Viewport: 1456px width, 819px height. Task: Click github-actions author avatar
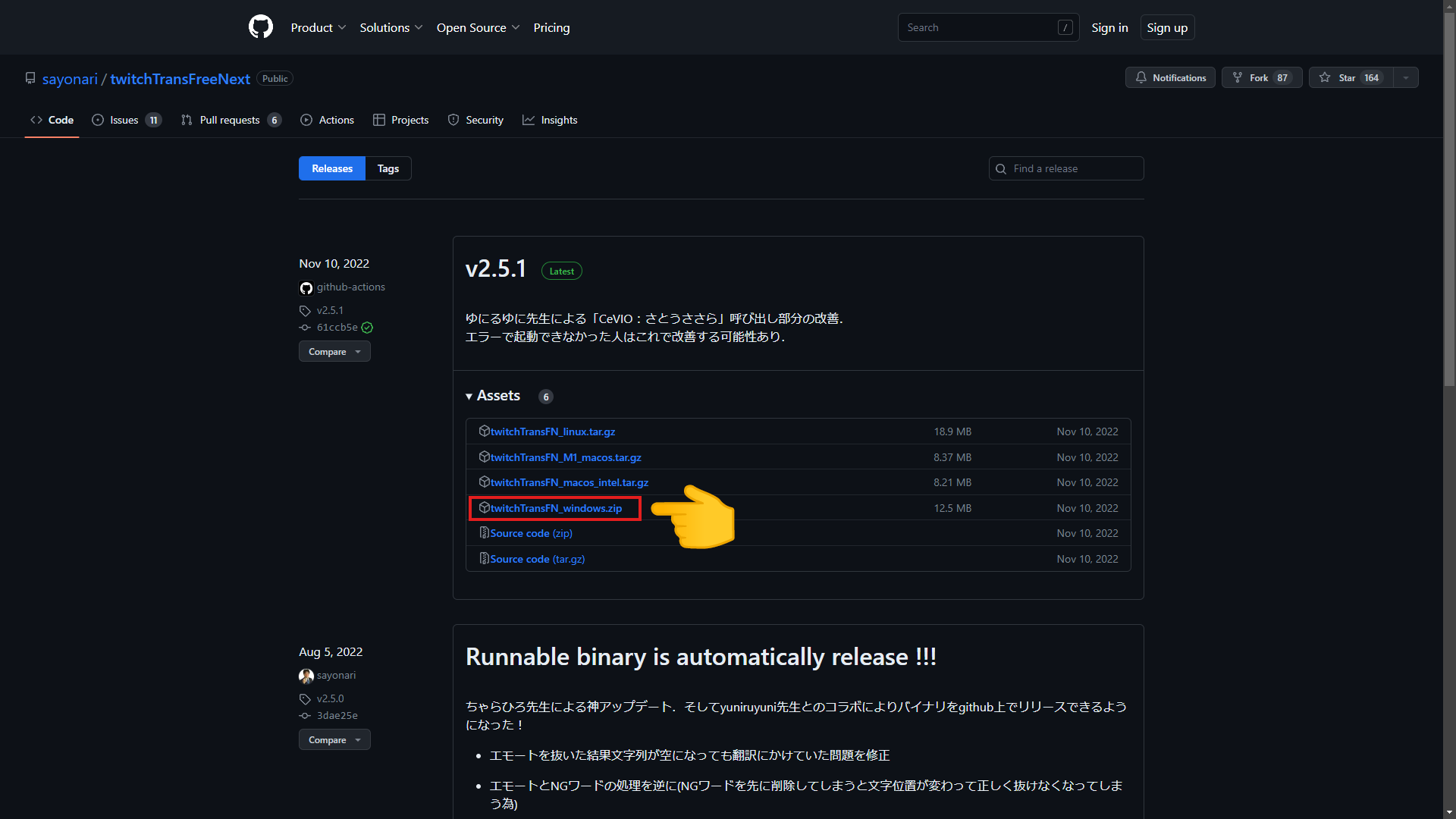point(306,287)
